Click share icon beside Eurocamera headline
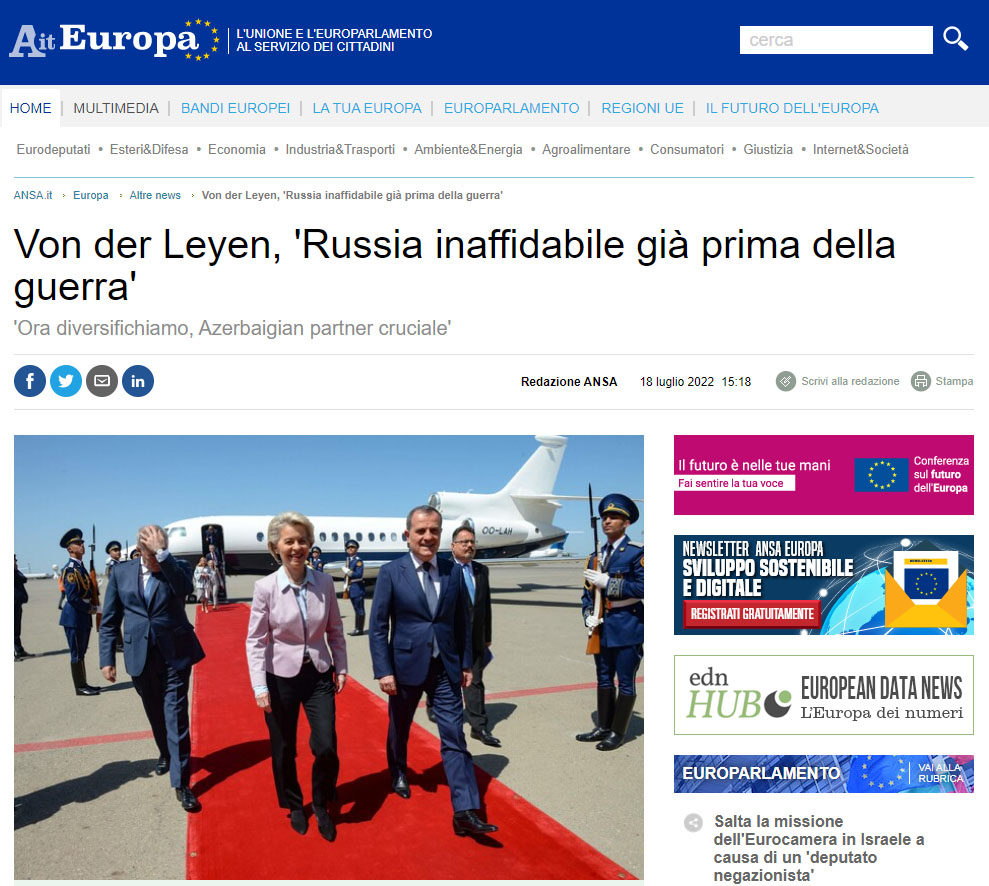Viewport: 989px width, 886px height. click(x=693, y=822)
